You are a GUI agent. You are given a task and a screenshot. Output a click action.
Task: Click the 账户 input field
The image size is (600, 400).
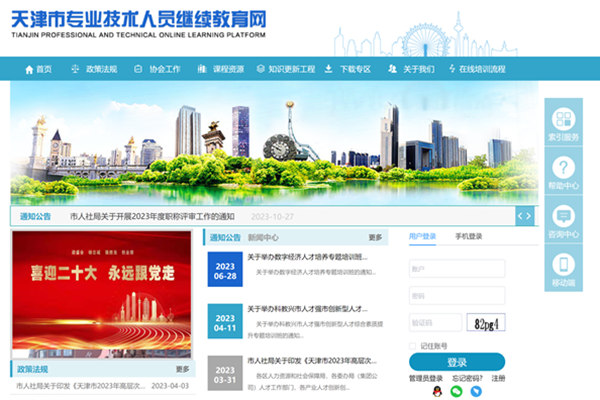457,269
